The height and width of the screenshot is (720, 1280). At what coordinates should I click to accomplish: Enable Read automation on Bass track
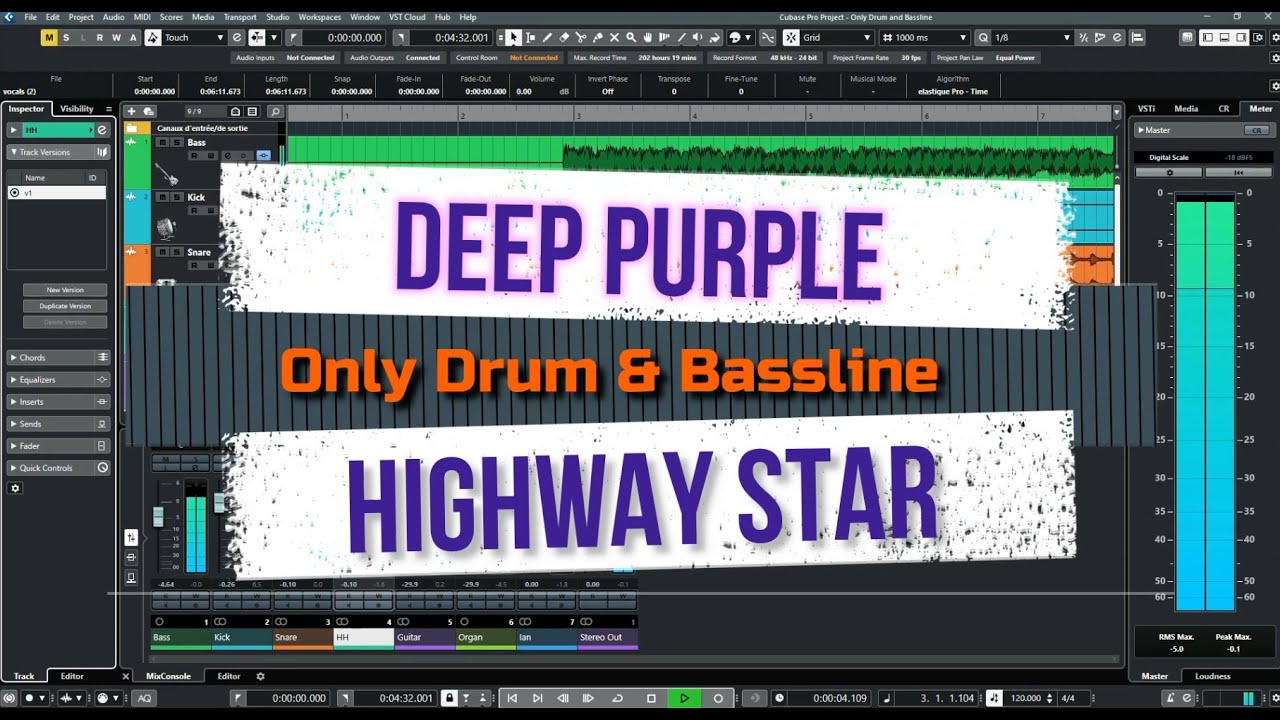pos(194,156)
